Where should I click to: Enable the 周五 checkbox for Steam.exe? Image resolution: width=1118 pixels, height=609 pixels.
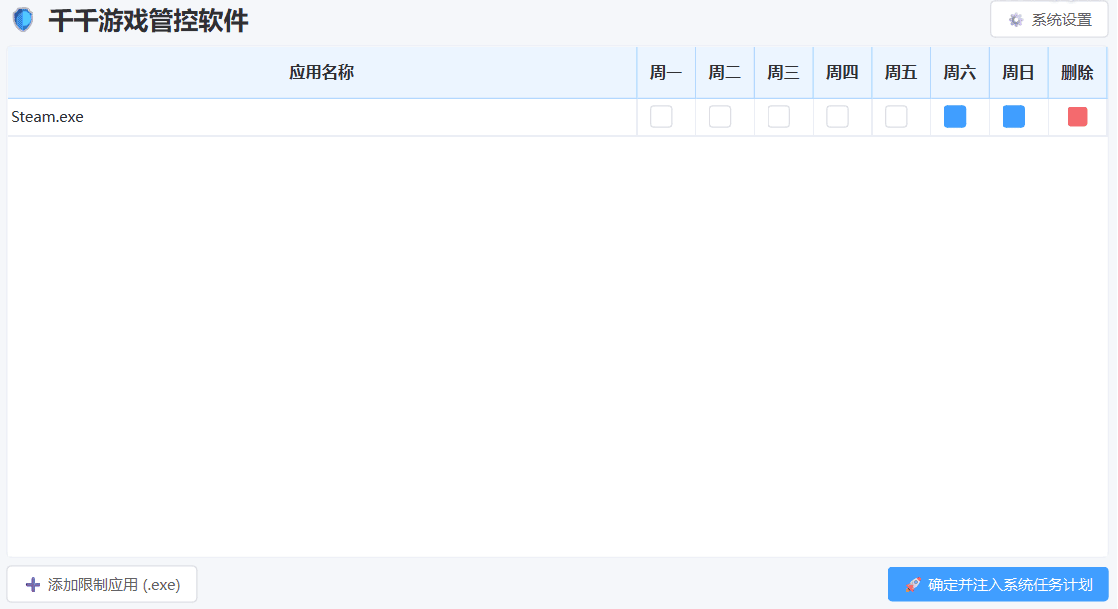(x=896, y=117)
